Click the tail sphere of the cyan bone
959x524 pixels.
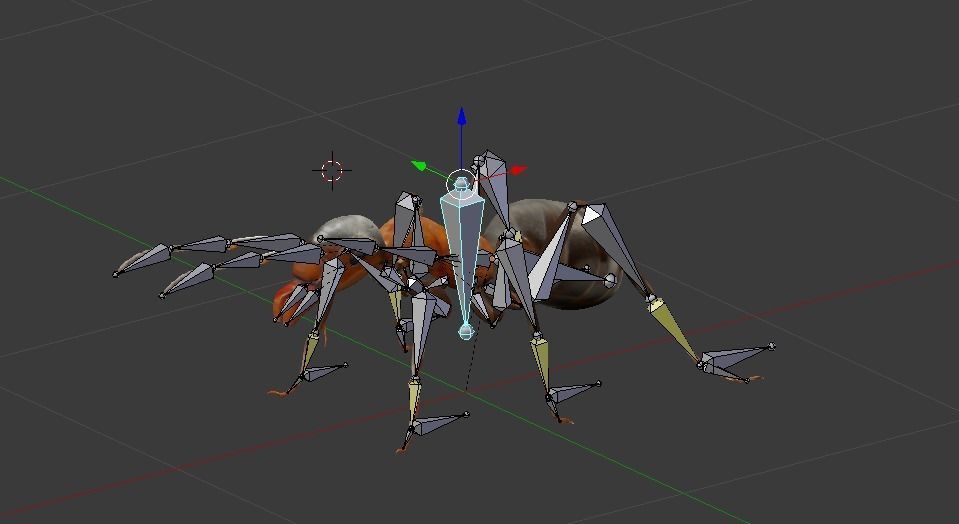coord(466,332)
